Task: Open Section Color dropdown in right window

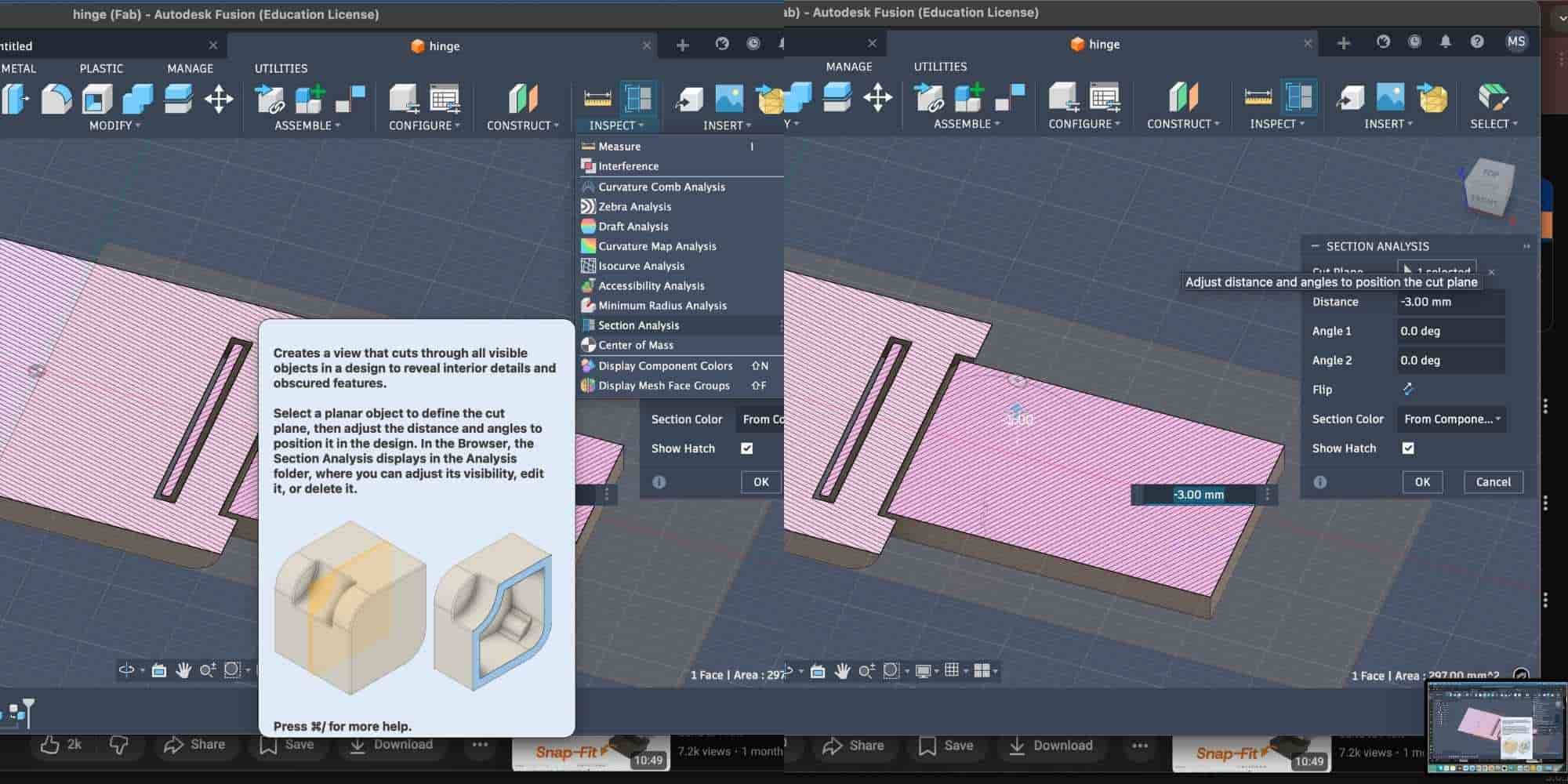Action: (1450, 419)
